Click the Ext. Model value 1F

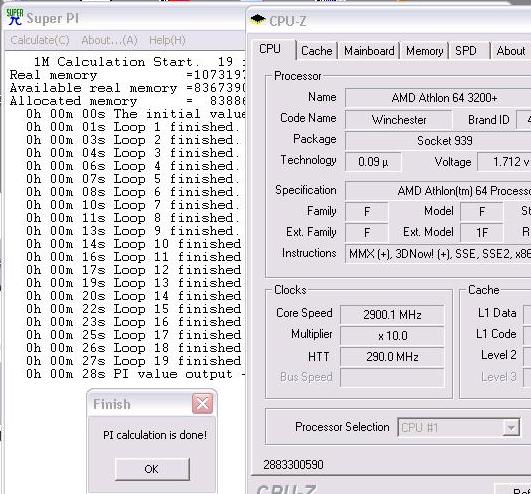tap(482, 233)
